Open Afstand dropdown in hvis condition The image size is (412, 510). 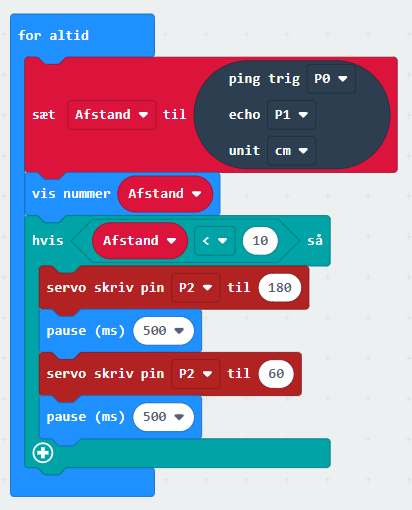[140, 241]
